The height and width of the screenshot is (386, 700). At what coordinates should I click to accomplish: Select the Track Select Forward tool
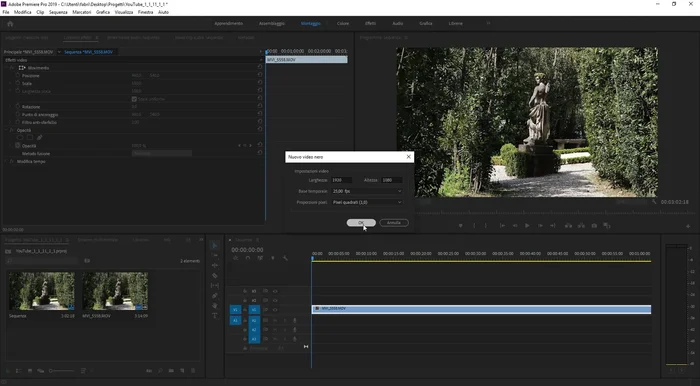point(215,255)
